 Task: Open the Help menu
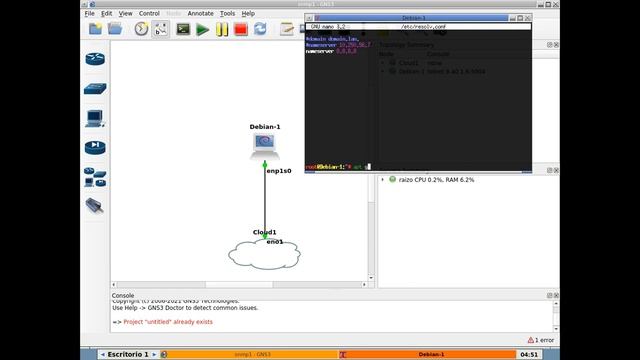[248, 13]
